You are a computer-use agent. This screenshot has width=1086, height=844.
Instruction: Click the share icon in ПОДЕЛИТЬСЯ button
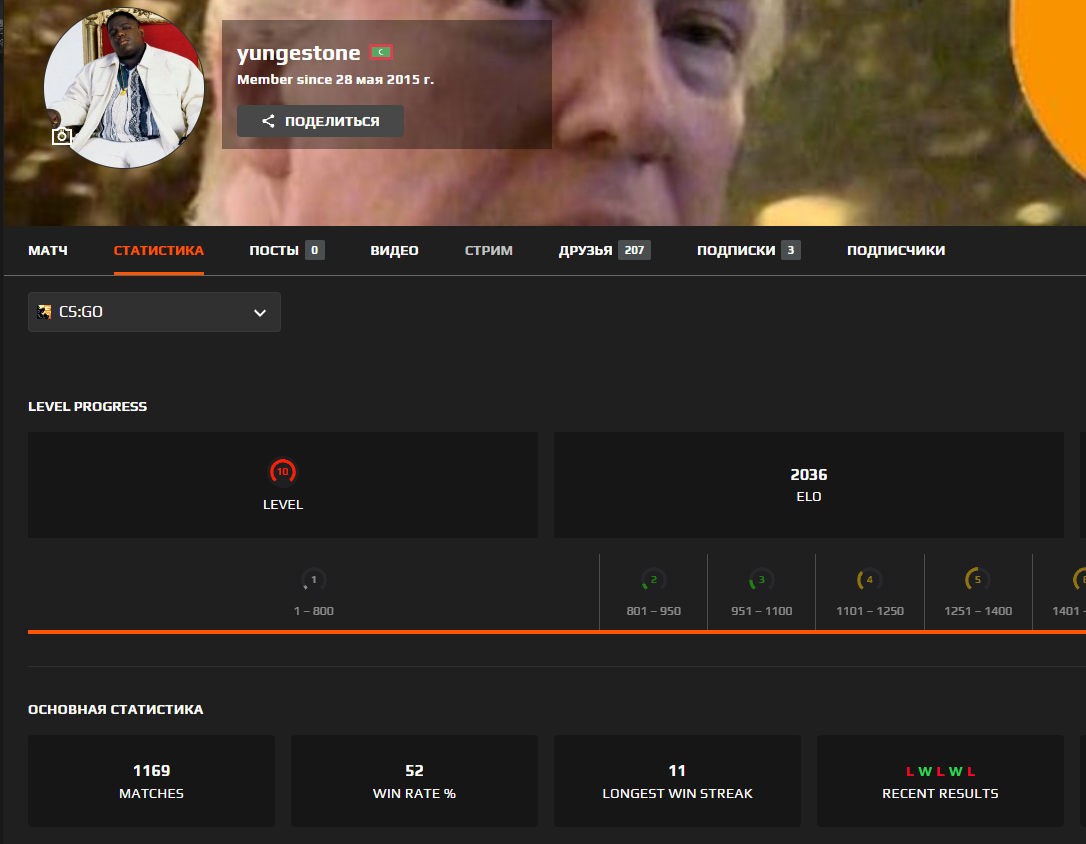pyautogui.click(x=268, y=121)
